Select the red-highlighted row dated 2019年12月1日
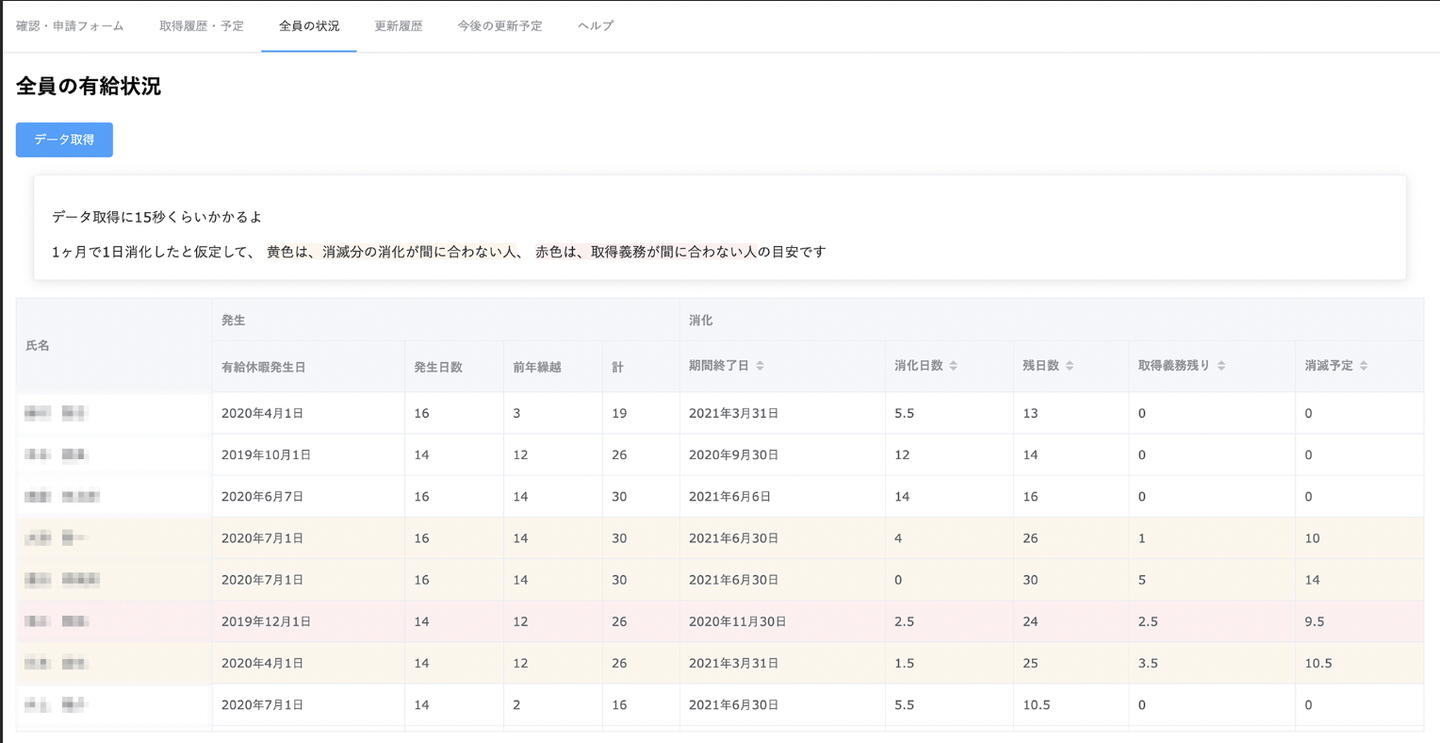Screen dimensions: 1440x743 [265, 622]
